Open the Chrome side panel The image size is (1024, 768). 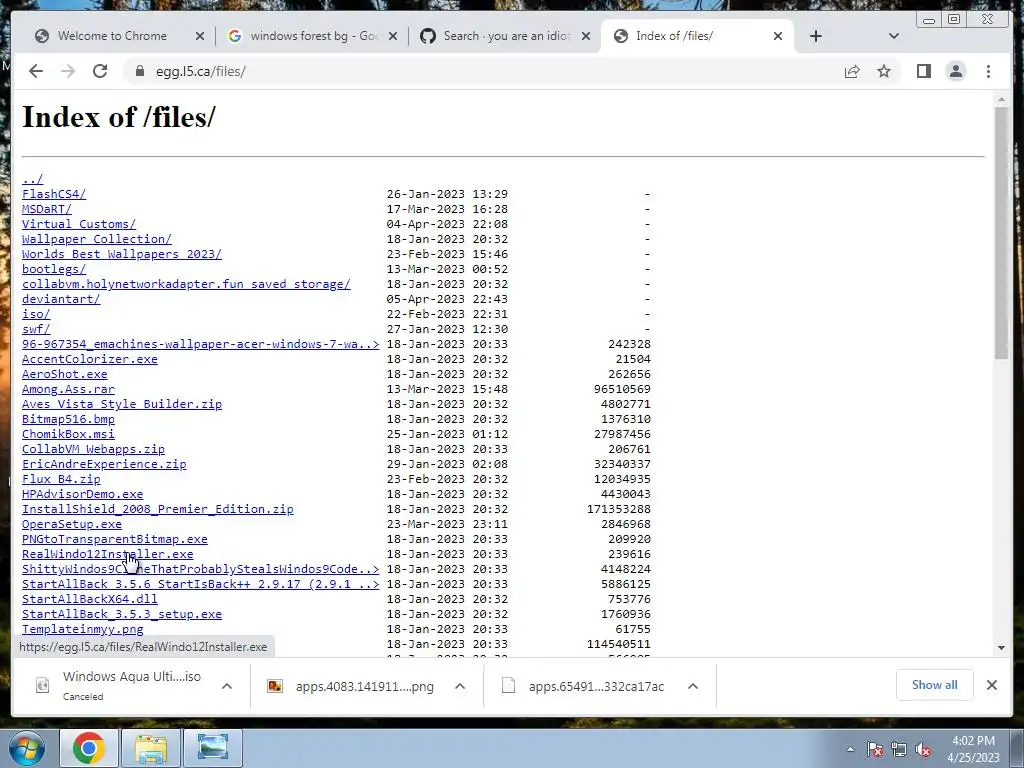pos(923,71)
